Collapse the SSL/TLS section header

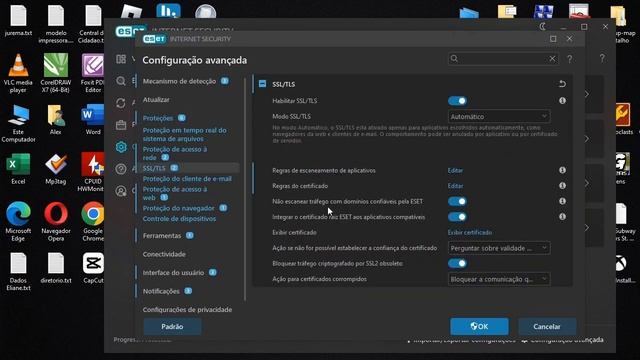pos(262,84)
